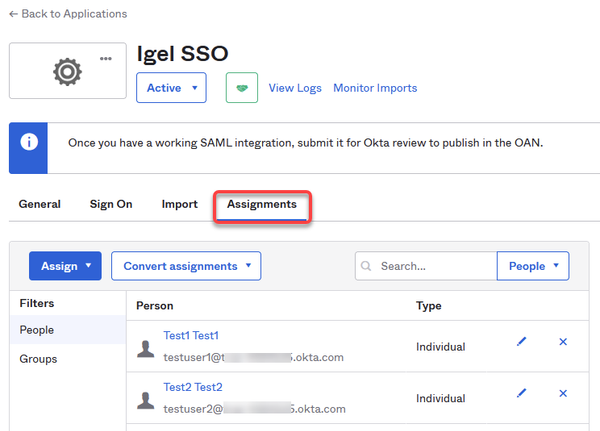
Task: Switch to the General tab
Action: 40,204
